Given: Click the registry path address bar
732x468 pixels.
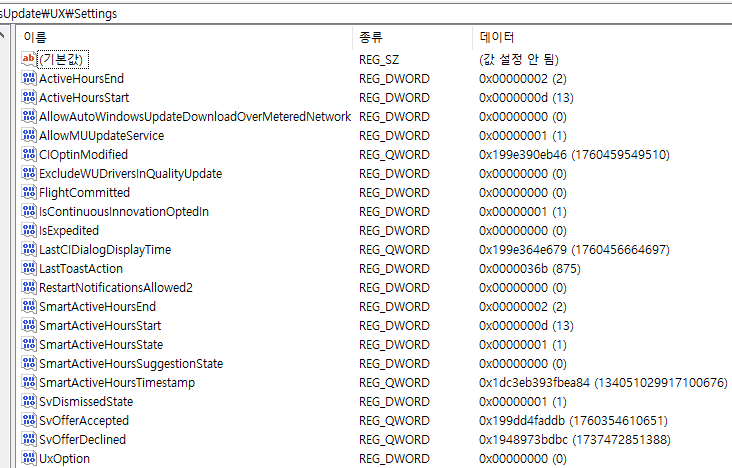Looking at the screenshot, I should pyautogui.click(x=366, y=14).
